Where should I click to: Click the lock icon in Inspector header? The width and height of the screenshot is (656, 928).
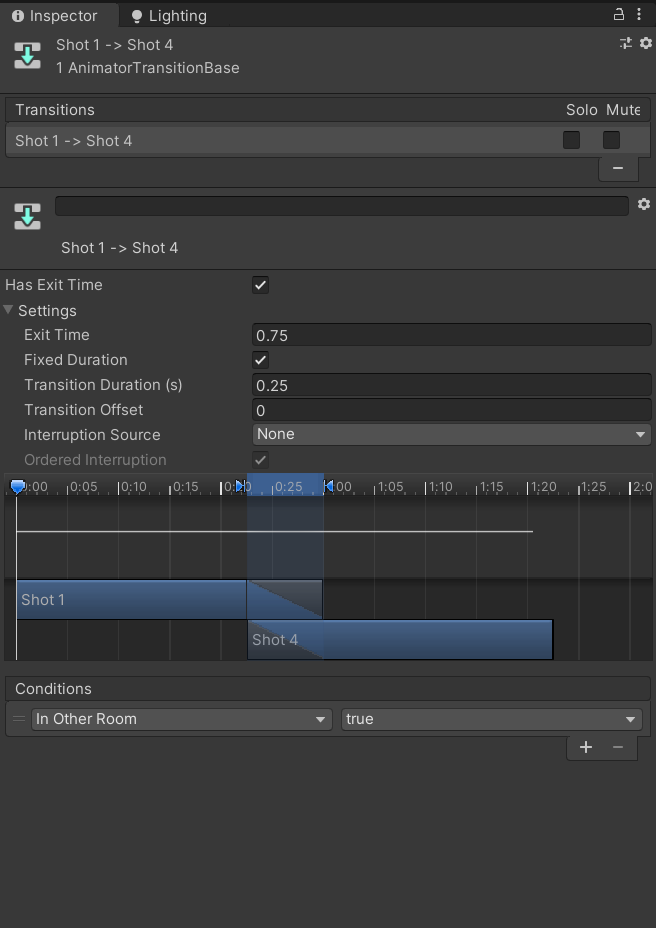[x=619, y=15]
